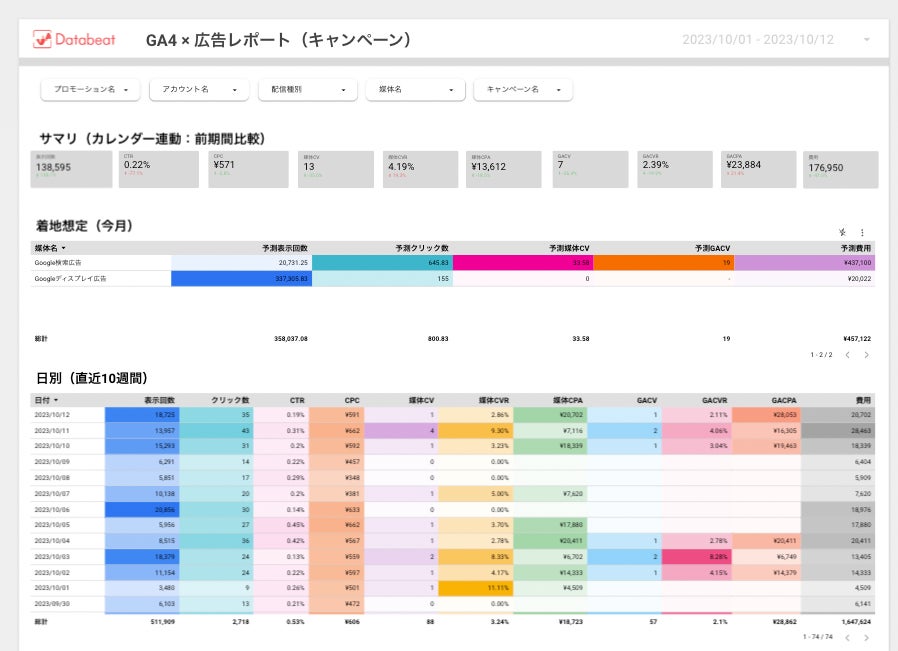898x651 pixels.
Task: Click the ¥457,122 total predicted cost
Action: [857, 339]
